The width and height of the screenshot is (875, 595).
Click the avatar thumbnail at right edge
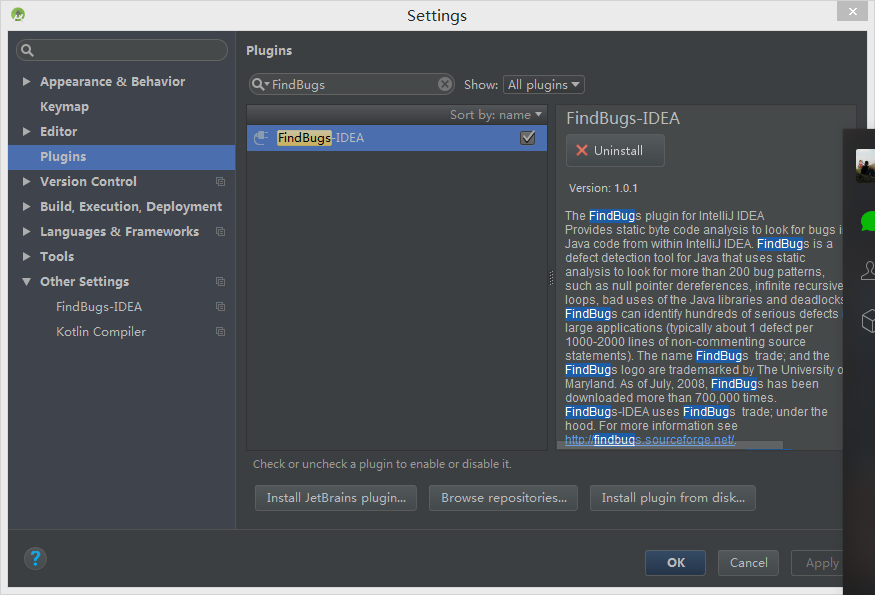(x=865, y=165)
